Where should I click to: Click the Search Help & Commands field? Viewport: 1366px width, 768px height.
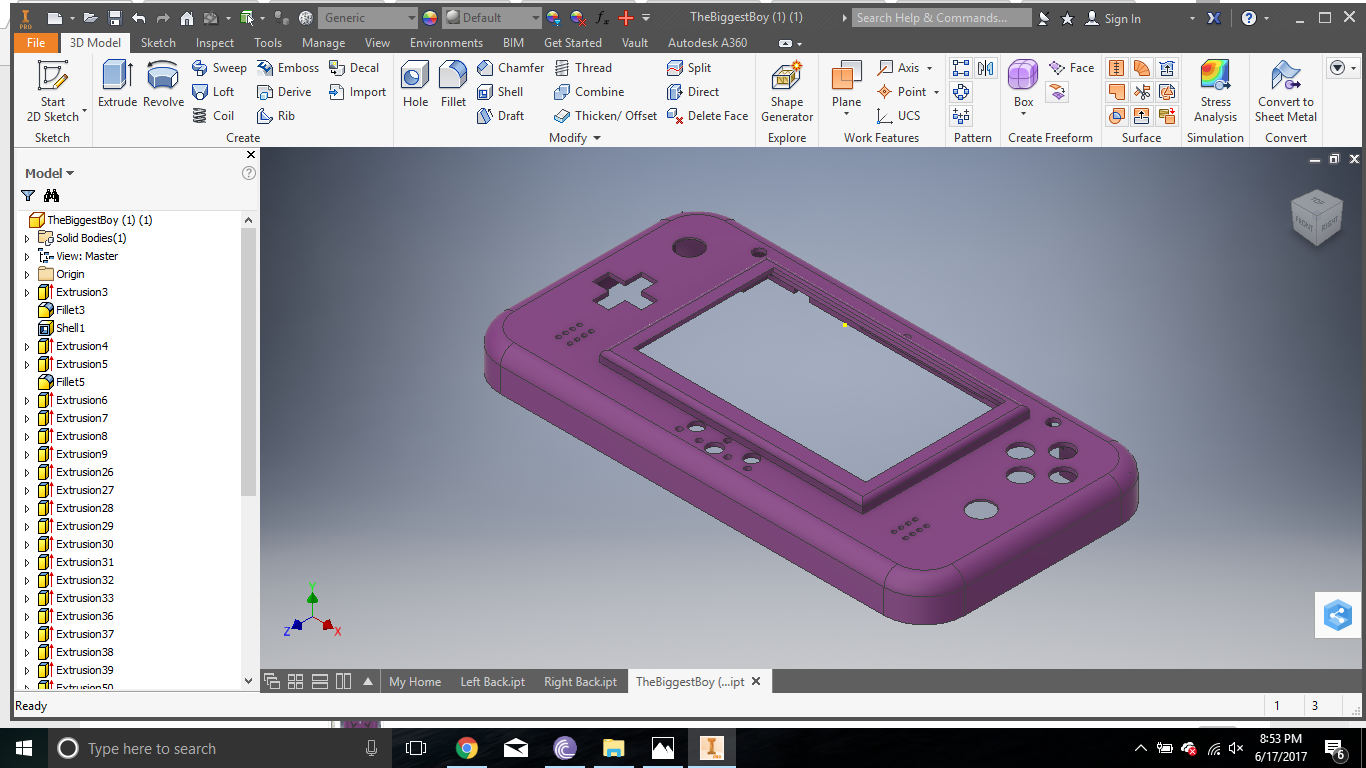942,18
